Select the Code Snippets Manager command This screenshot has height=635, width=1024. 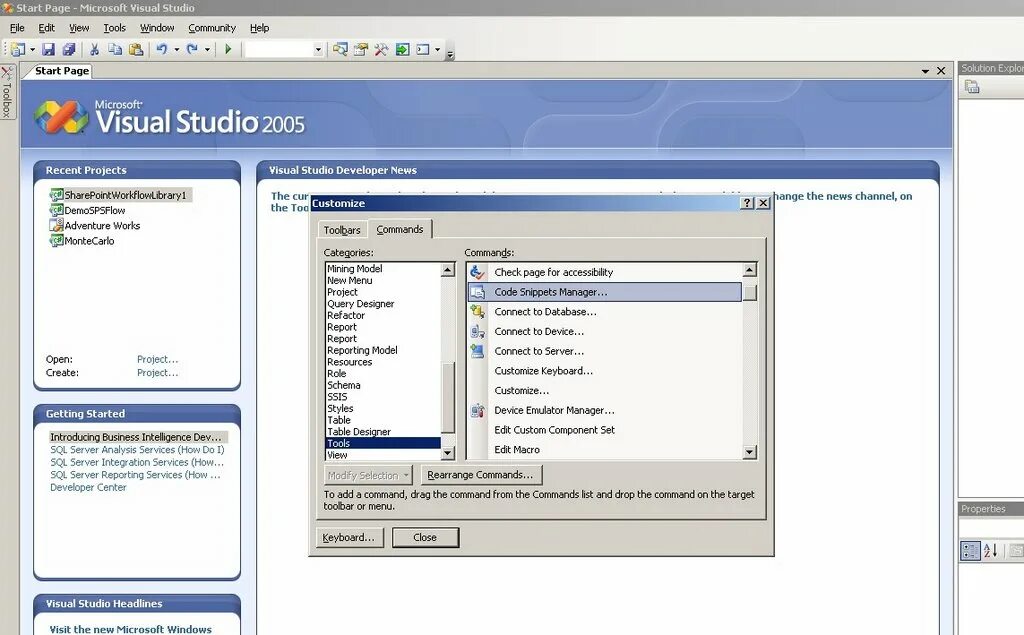pyautogui.click(x=605, y=292)
